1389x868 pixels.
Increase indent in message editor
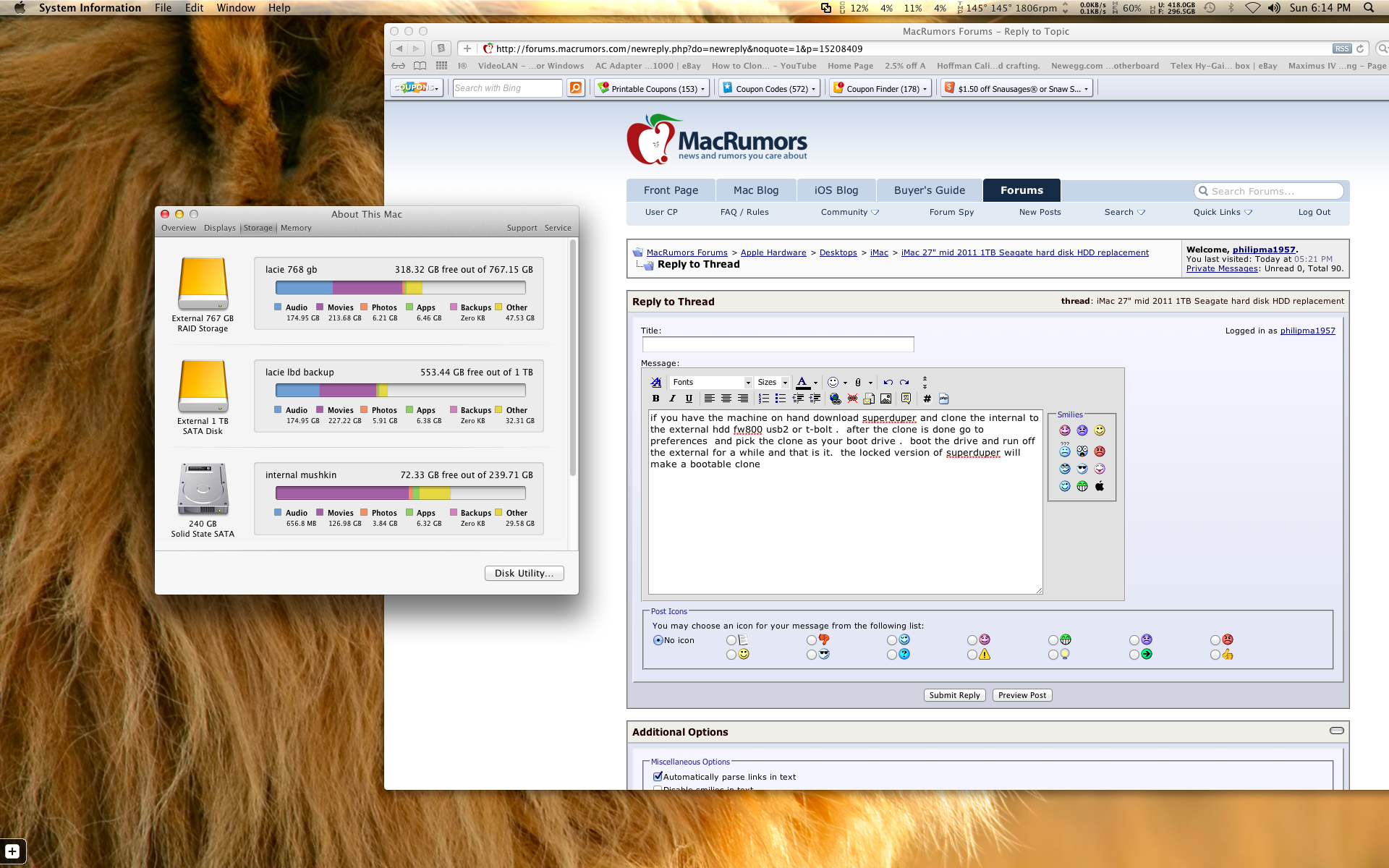(x=815, y=399)
